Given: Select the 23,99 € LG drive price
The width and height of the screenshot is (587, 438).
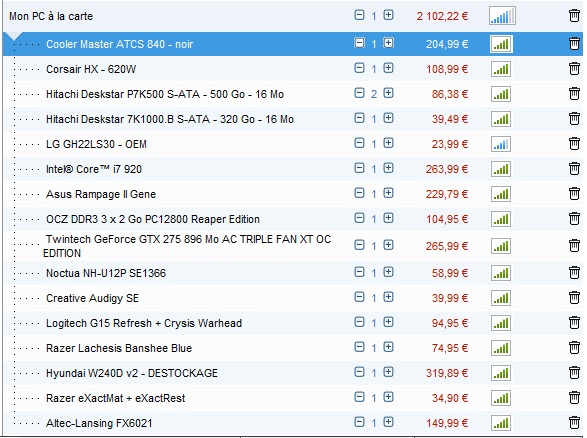Looking at the screenshot, I should 450,144.
